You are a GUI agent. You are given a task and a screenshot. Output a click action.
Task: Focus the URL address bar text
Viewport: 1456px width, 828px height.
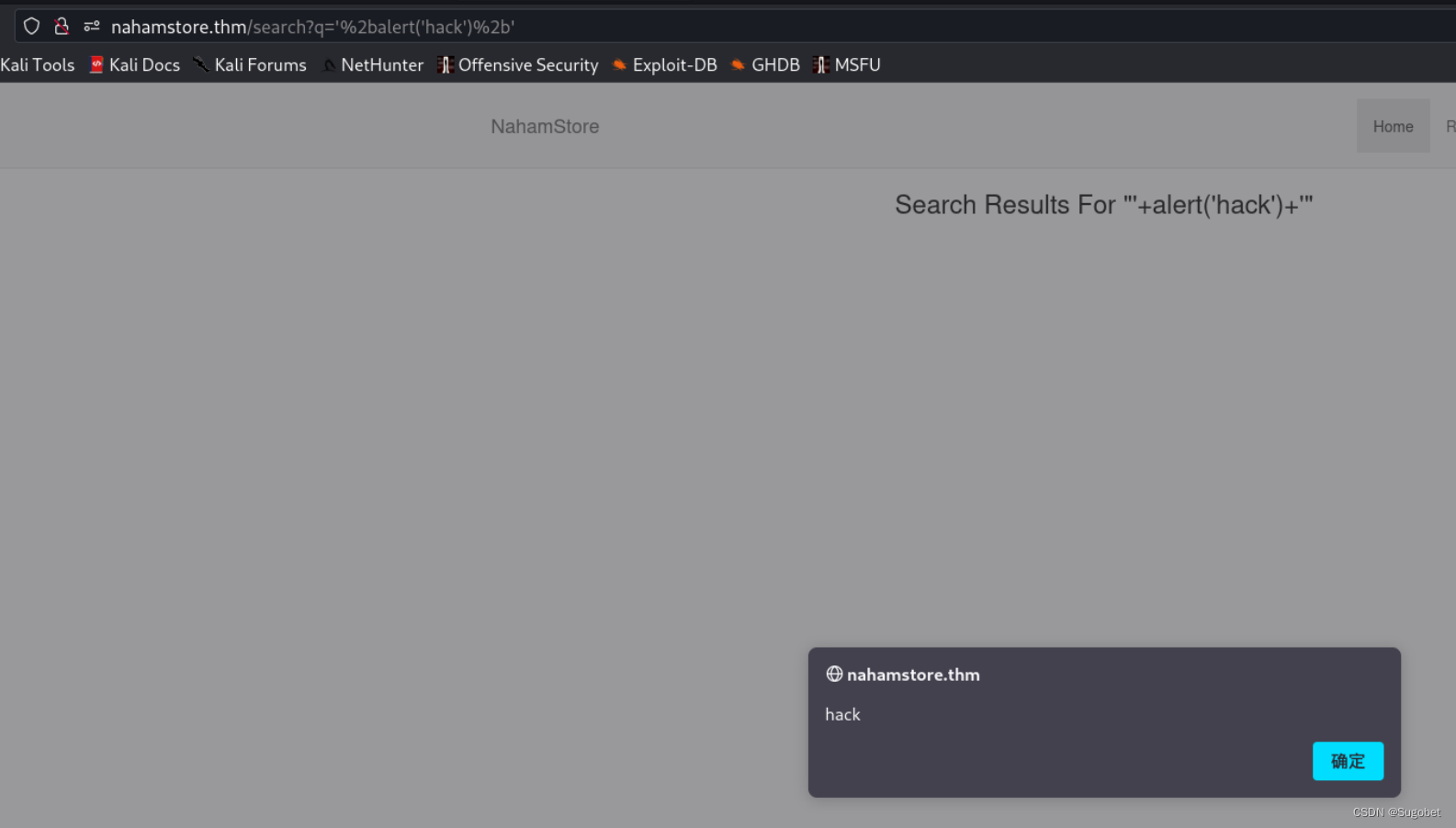312,27
